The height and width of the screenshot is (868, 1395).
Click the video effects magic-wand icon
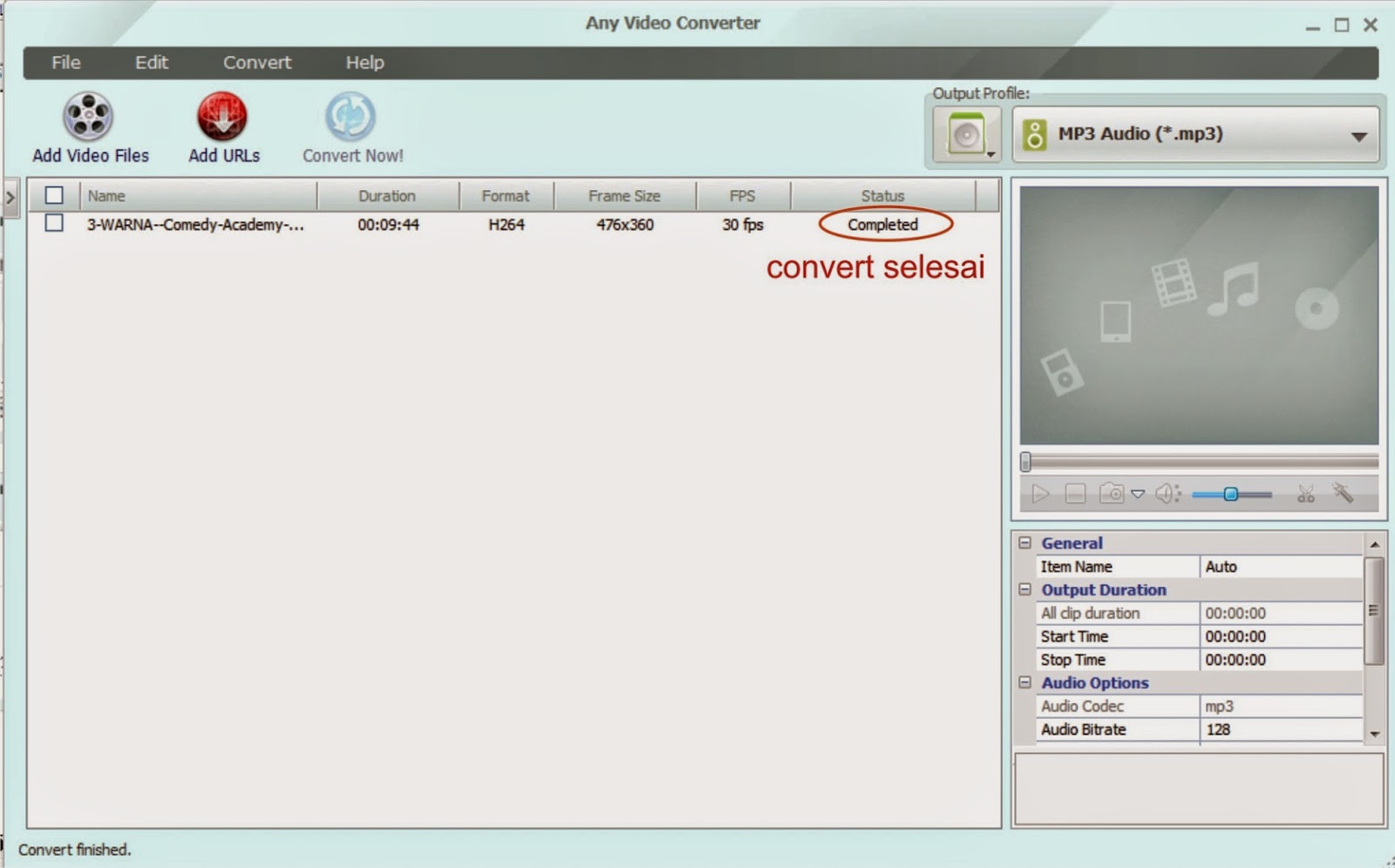pos(1344,493)
